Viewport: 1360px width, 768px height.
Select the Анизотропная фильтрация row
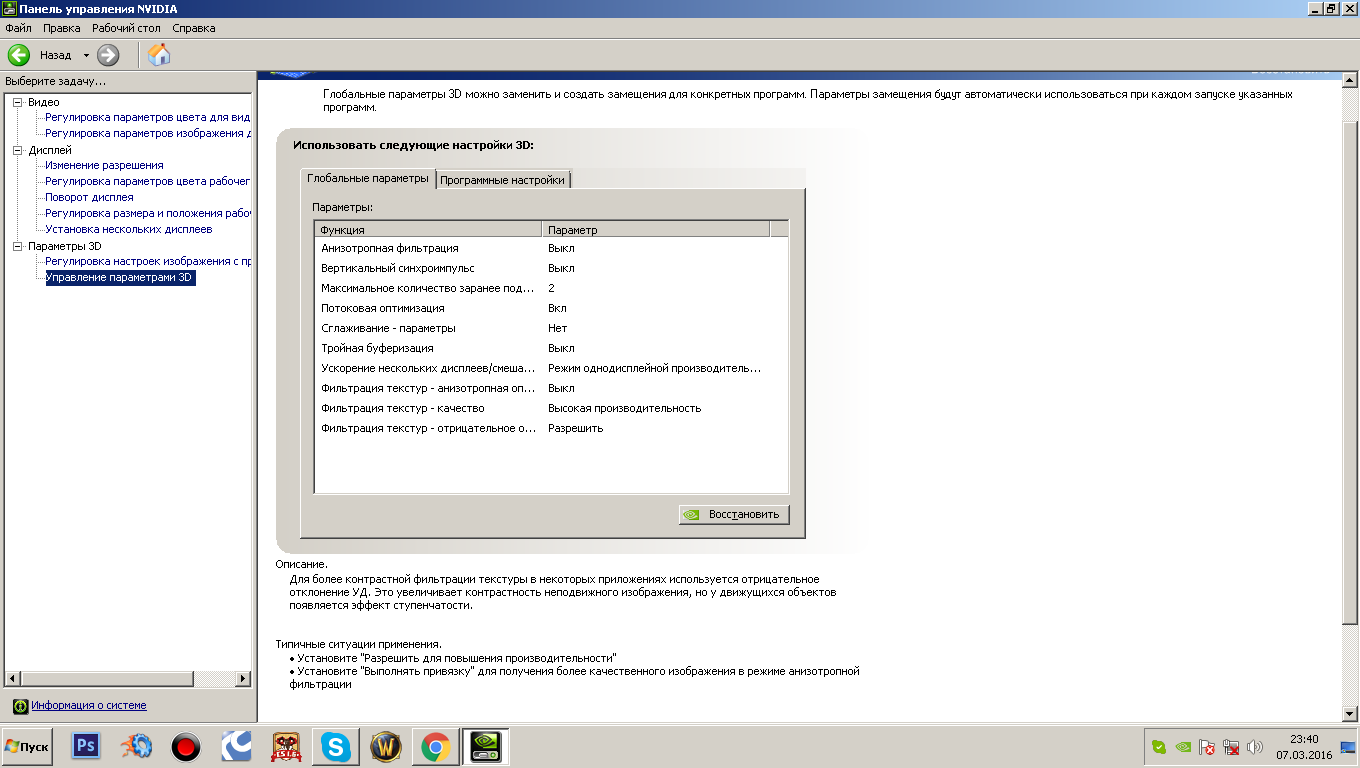tap(551, 248)
